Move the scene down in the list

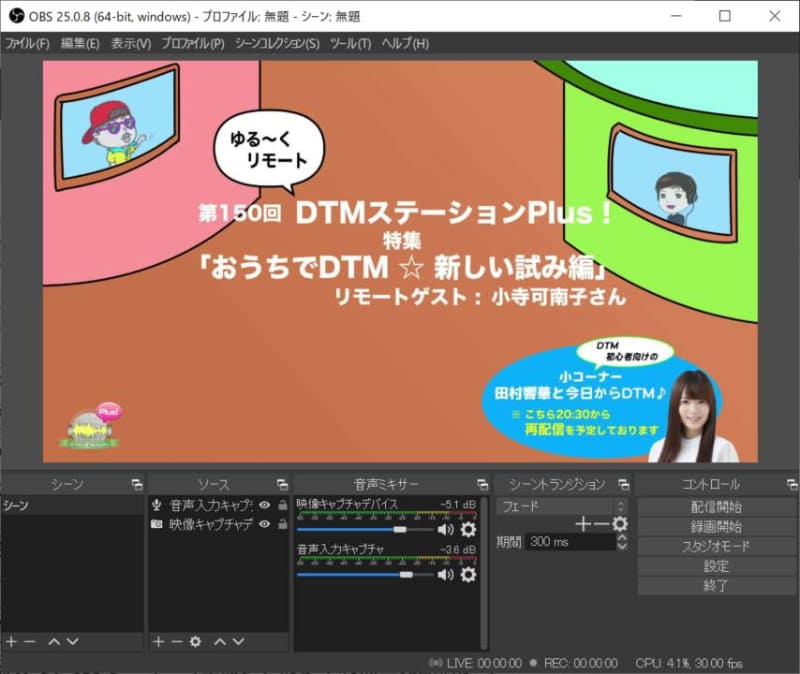[x=72, y=641]
